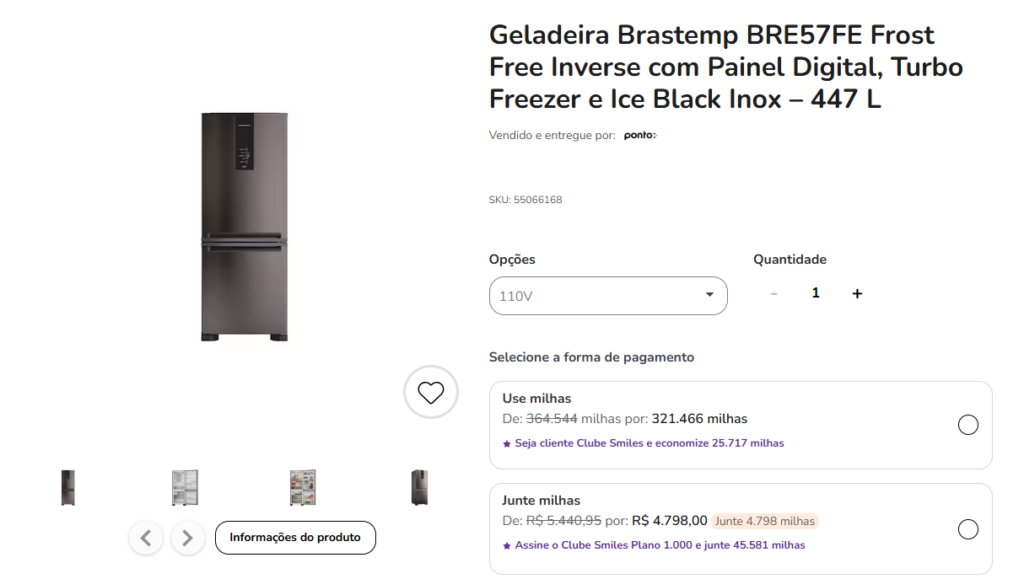
Task: Decrease quantity with minus button
Action: 774,294
